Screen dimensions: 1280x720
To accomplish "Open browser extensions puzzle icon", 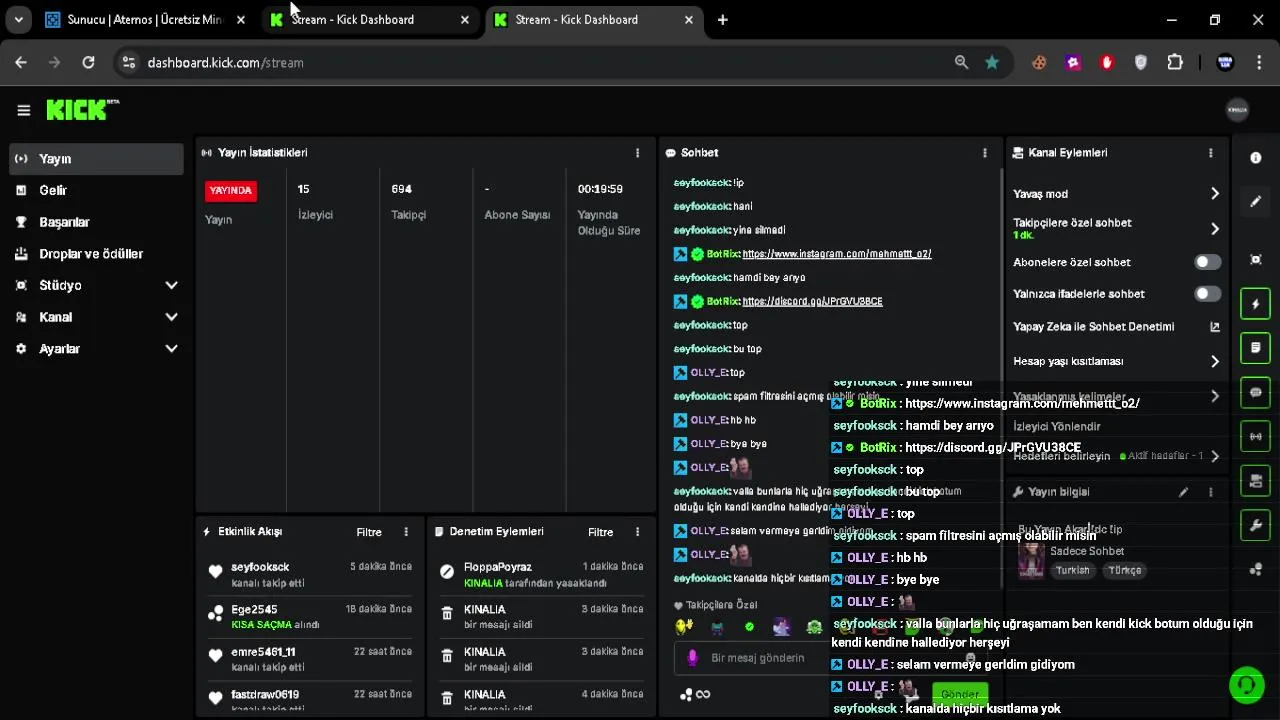I will pos(1175,62).
